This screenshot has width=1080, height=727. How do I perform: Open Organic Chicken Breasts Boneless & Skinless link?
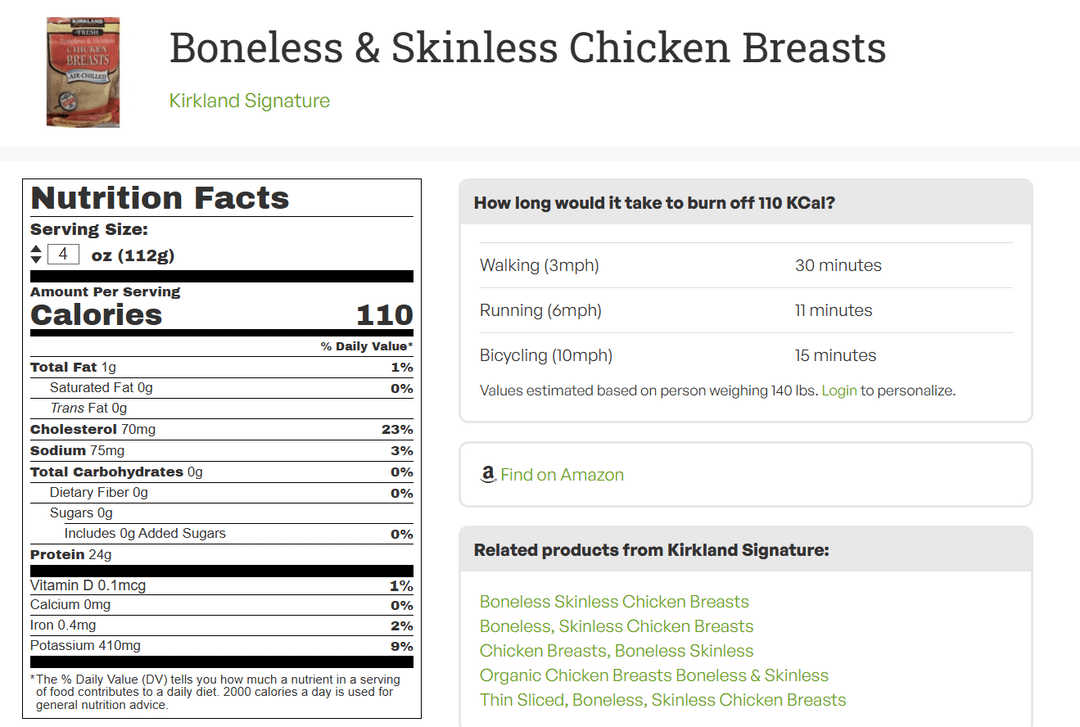(x=654, y=675)
